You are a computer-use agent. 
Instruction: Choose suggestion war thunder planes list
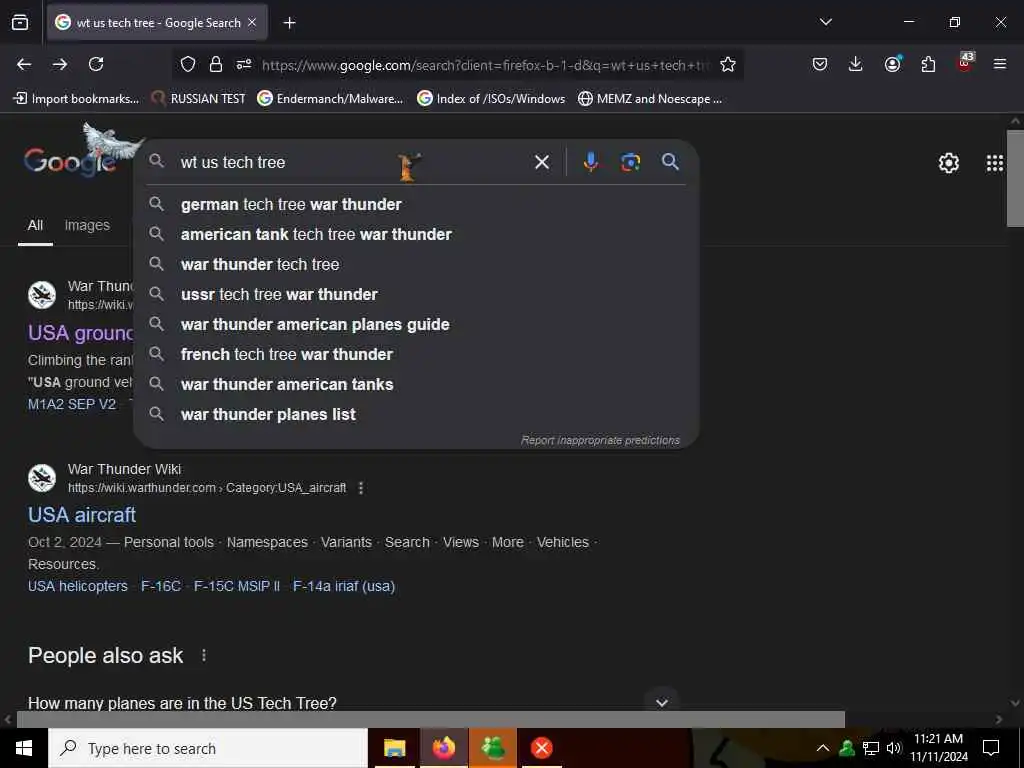416,415
